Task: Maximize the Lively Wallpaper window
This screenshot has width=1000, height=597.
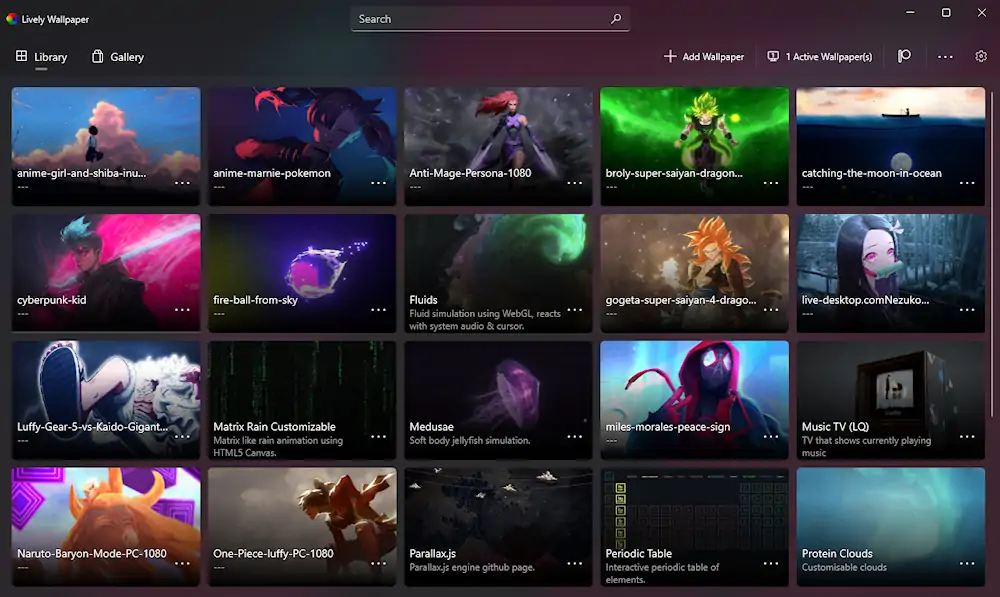Action: pos(946,13)
